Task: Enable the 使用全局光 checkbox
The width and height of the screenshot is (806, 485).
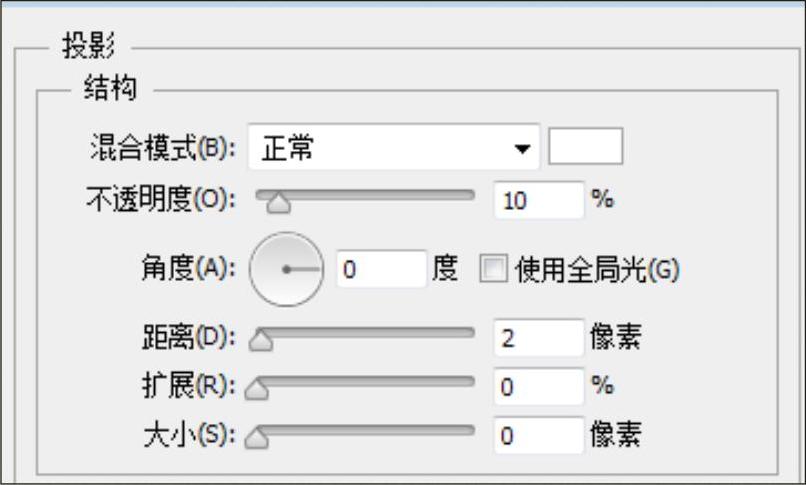Action: click(494, 269)
